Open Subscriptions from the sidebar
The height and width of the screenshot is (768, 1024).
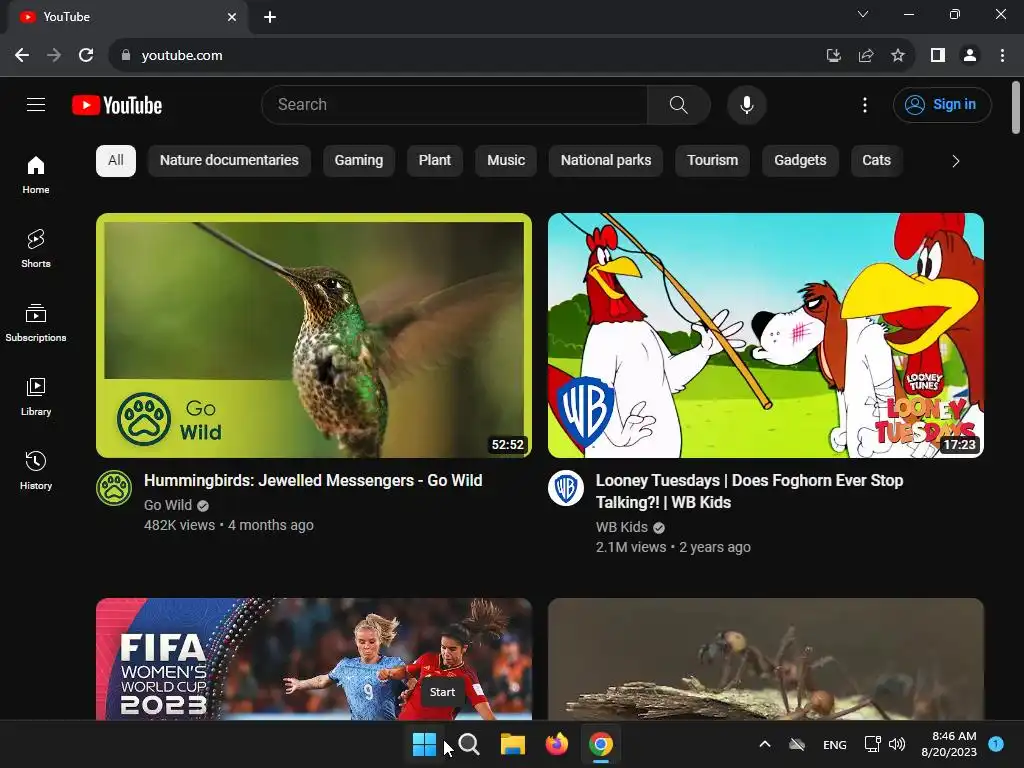point(36,323)
